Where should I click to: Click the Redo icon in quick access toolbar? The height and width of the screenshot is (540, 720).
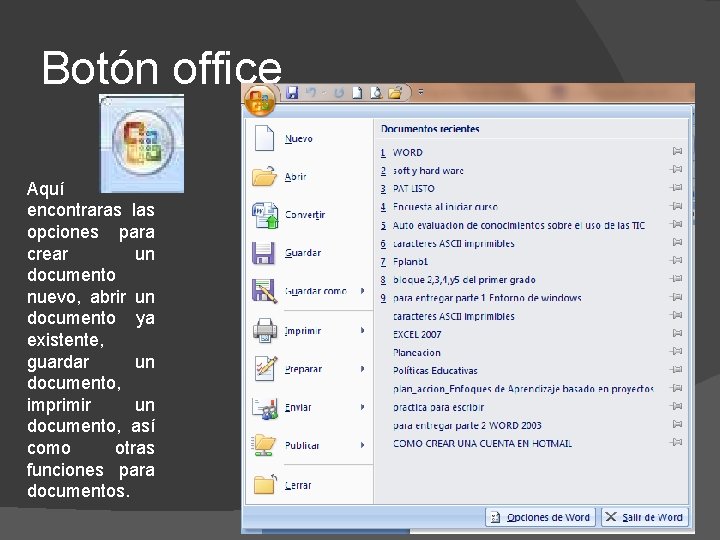(339, 93)
